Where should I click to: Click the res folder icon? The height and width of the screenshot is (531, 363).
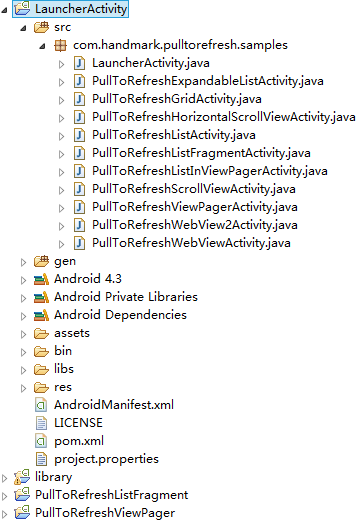coord(41,387)
